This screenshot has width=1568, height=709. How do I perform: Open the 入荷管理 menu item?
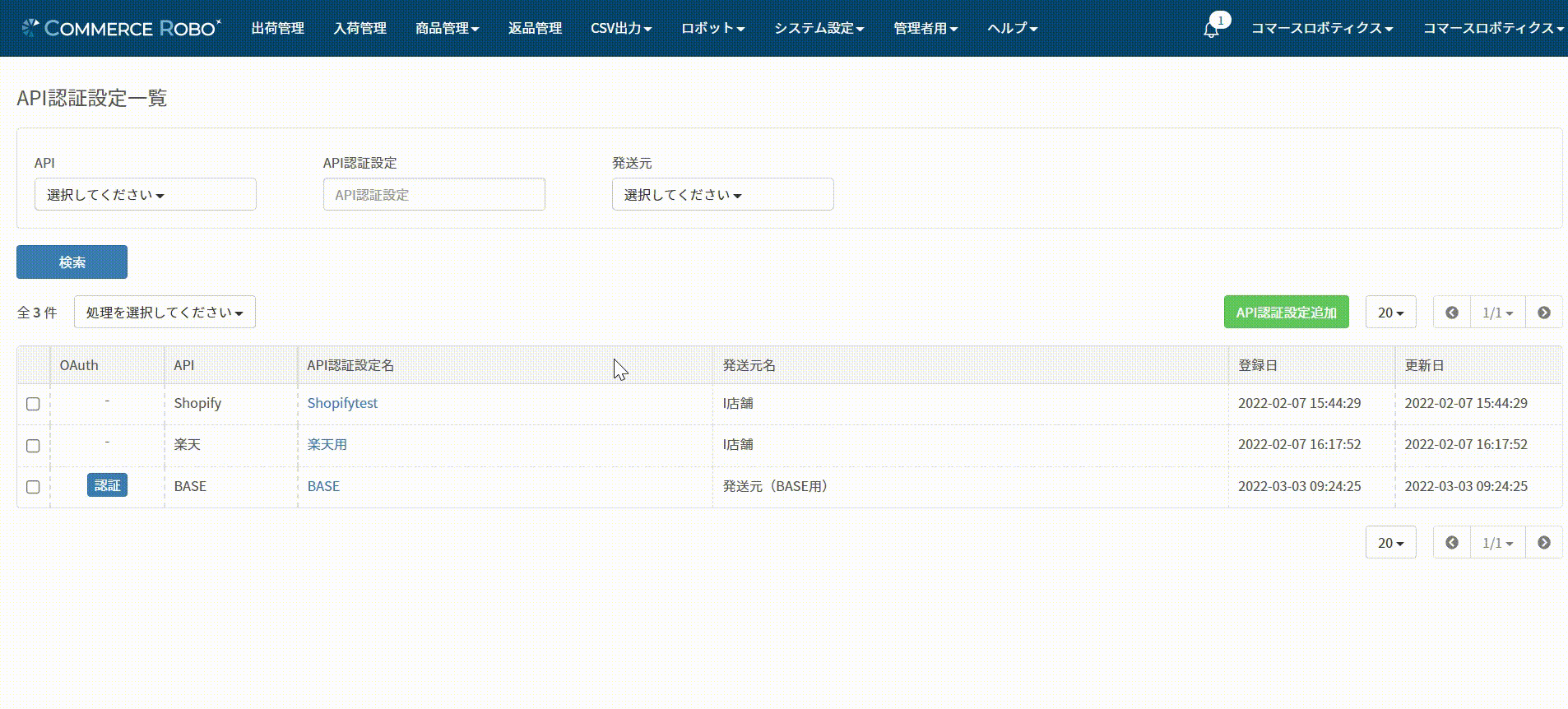tap(360, 28)
